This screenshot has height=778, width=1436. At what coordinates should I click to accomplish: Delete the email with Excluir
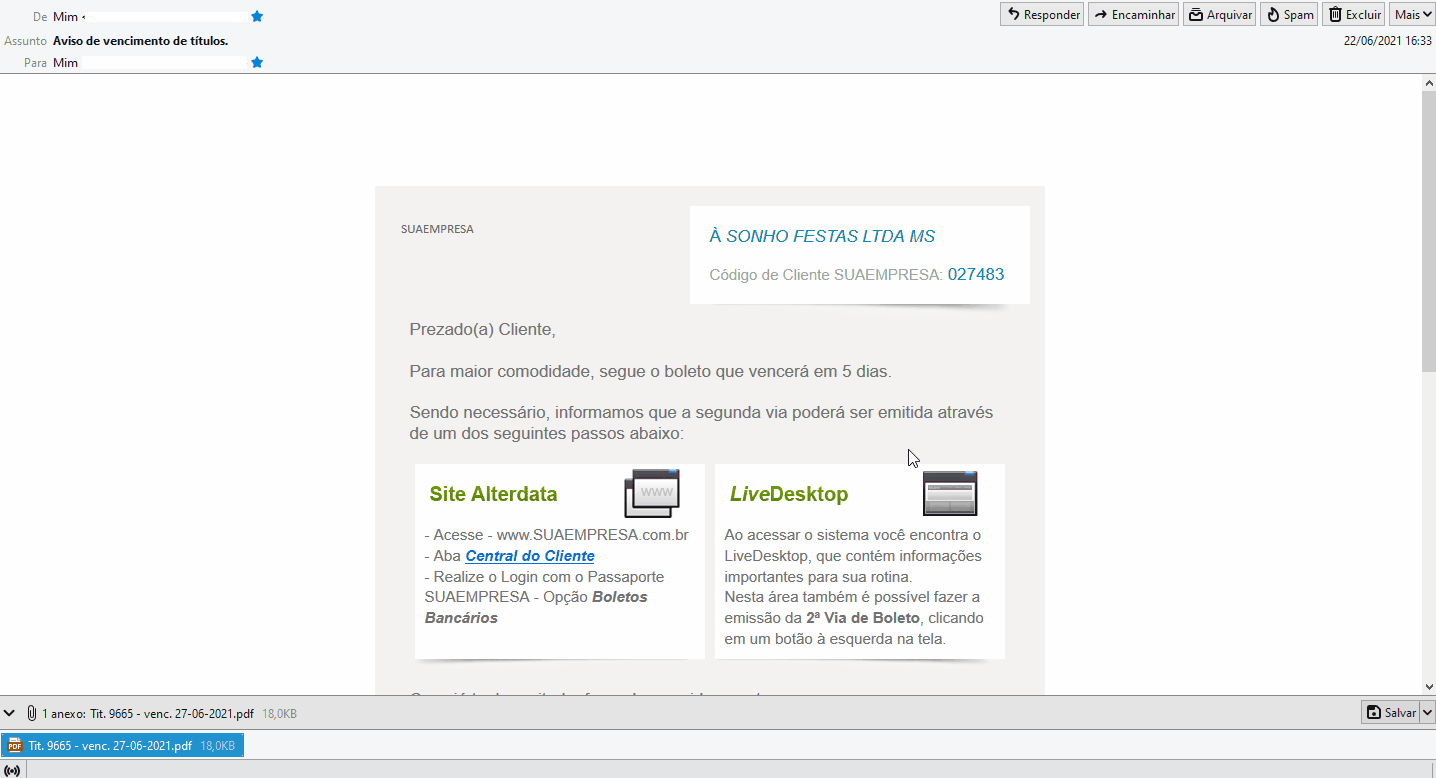tap(1354, 15)
